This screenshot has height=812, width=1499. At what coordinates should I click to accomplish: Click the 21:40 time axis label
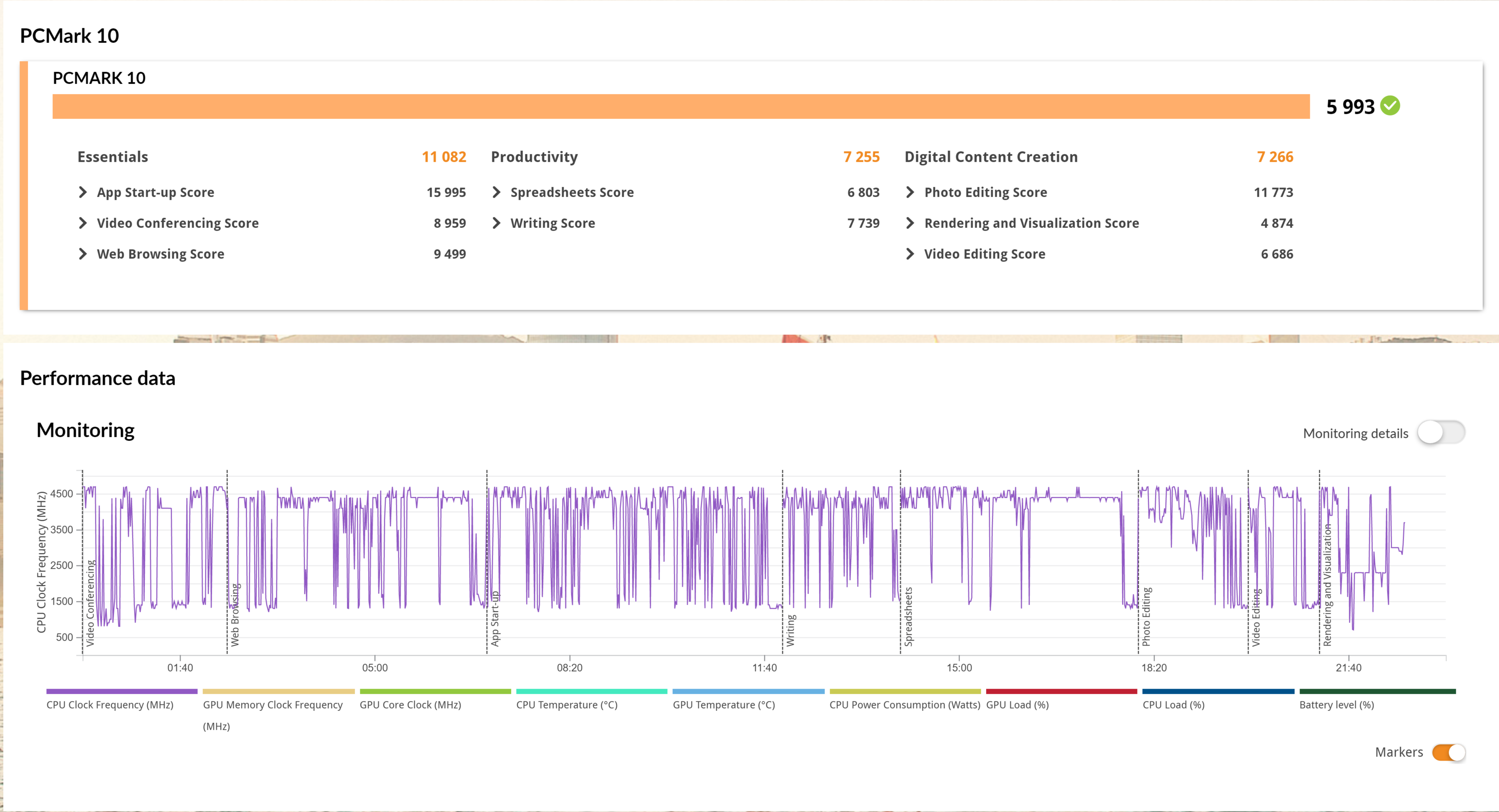(1348, 668)
